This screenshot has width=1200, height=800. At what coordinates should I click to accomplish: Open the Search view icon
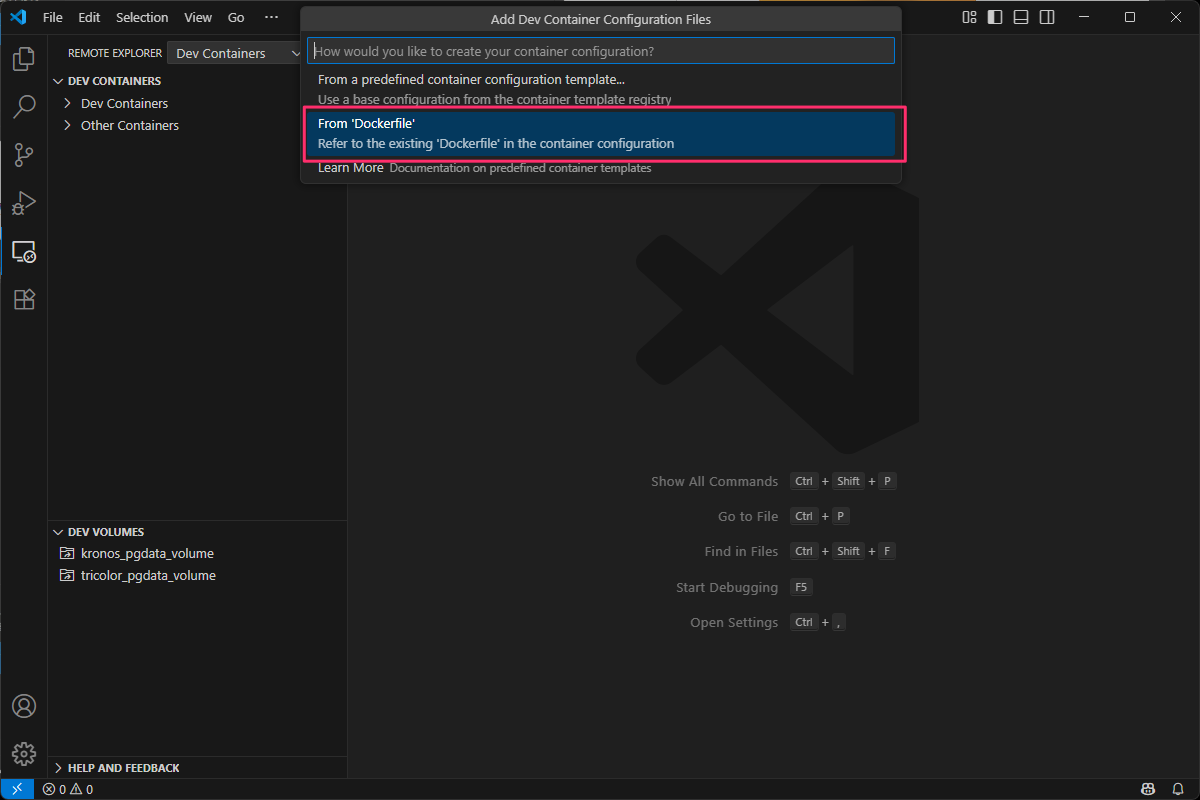pyautogui.click(x=23, y=107)
